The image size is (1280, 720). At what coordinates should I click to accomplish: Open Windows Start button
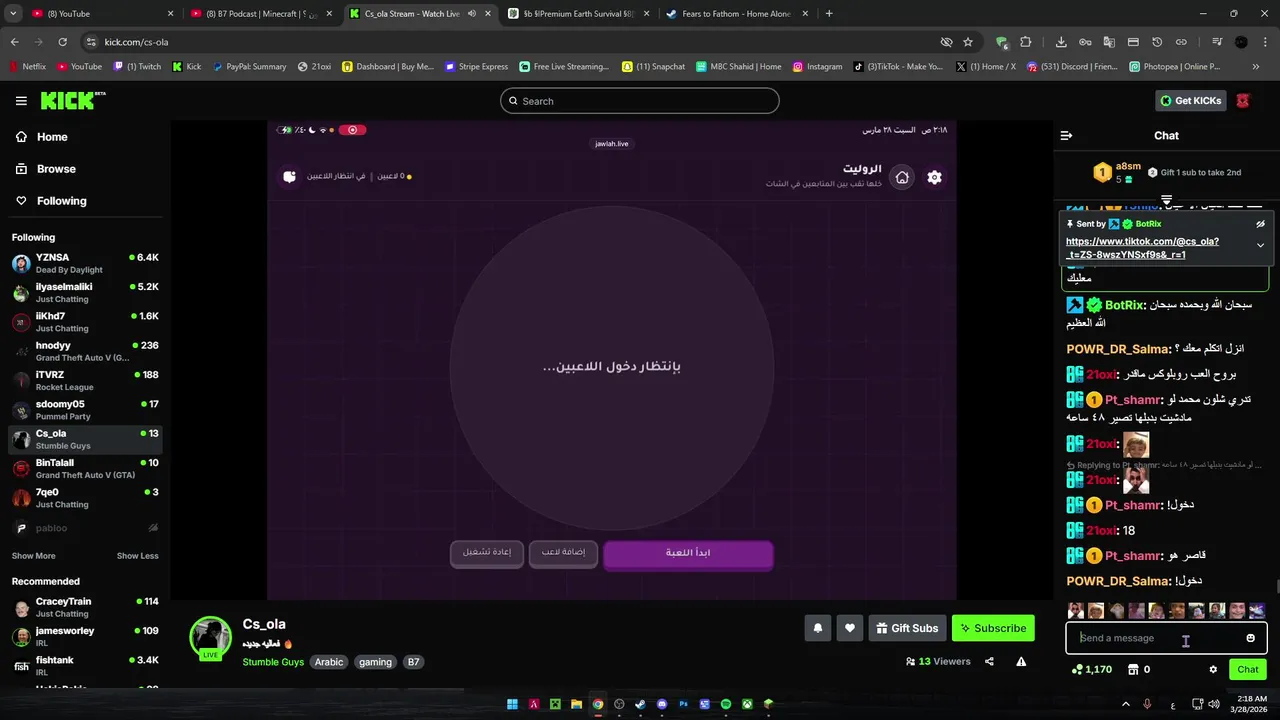512,704
